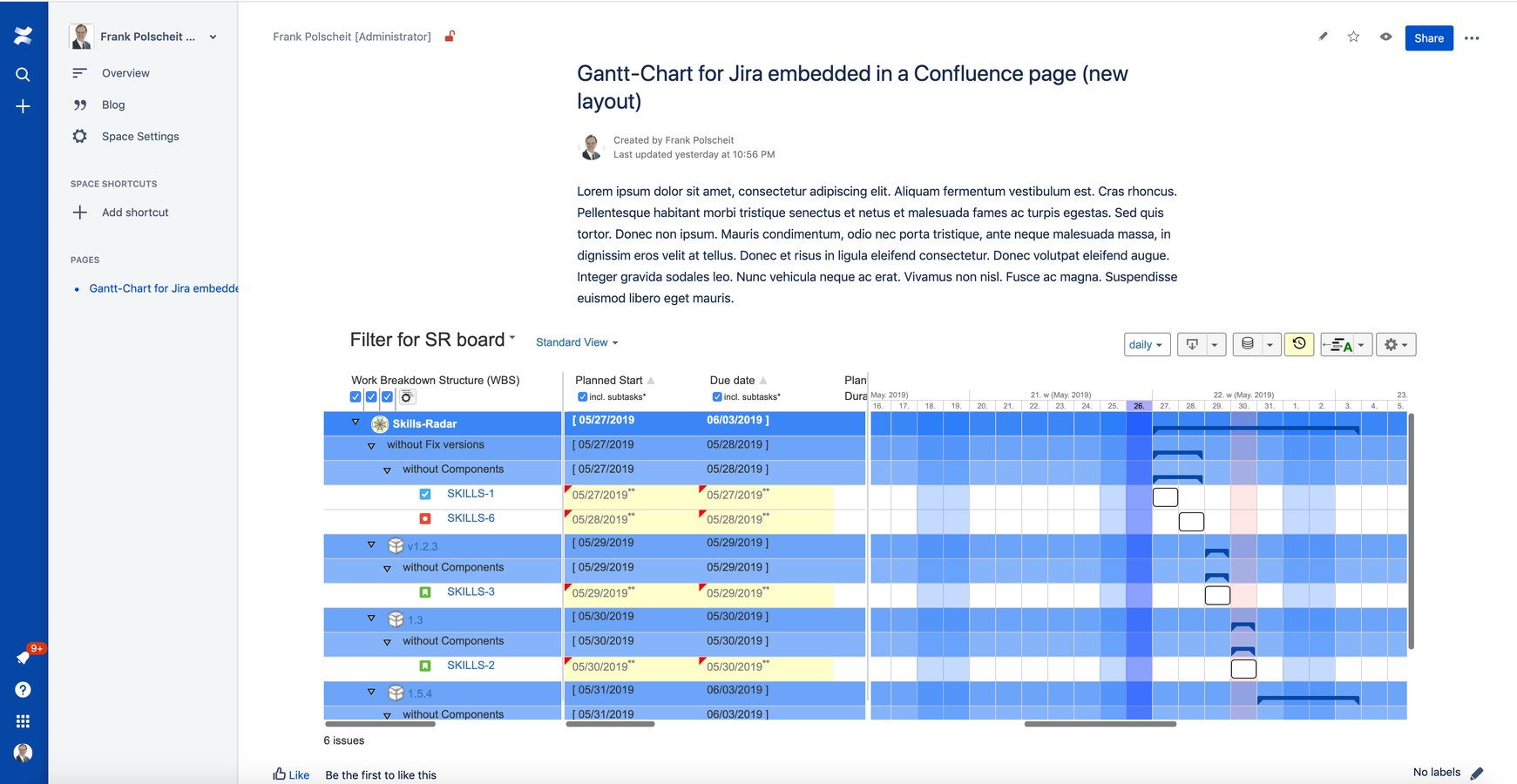The width and height of the screenshot is (1517, 784).
Task: Click the edit labels pencil icon
Action: [x=1477, y=774]
